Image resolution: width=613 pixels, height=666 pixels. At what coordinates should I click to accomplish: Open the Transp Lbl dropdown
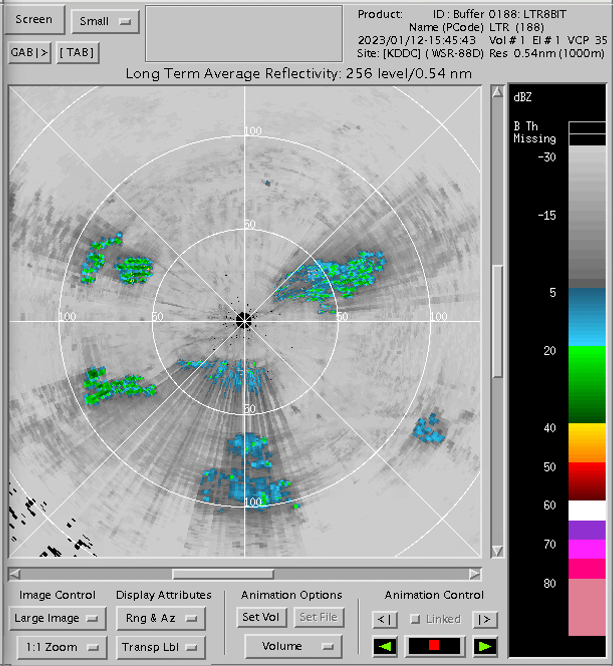(161, 647)
